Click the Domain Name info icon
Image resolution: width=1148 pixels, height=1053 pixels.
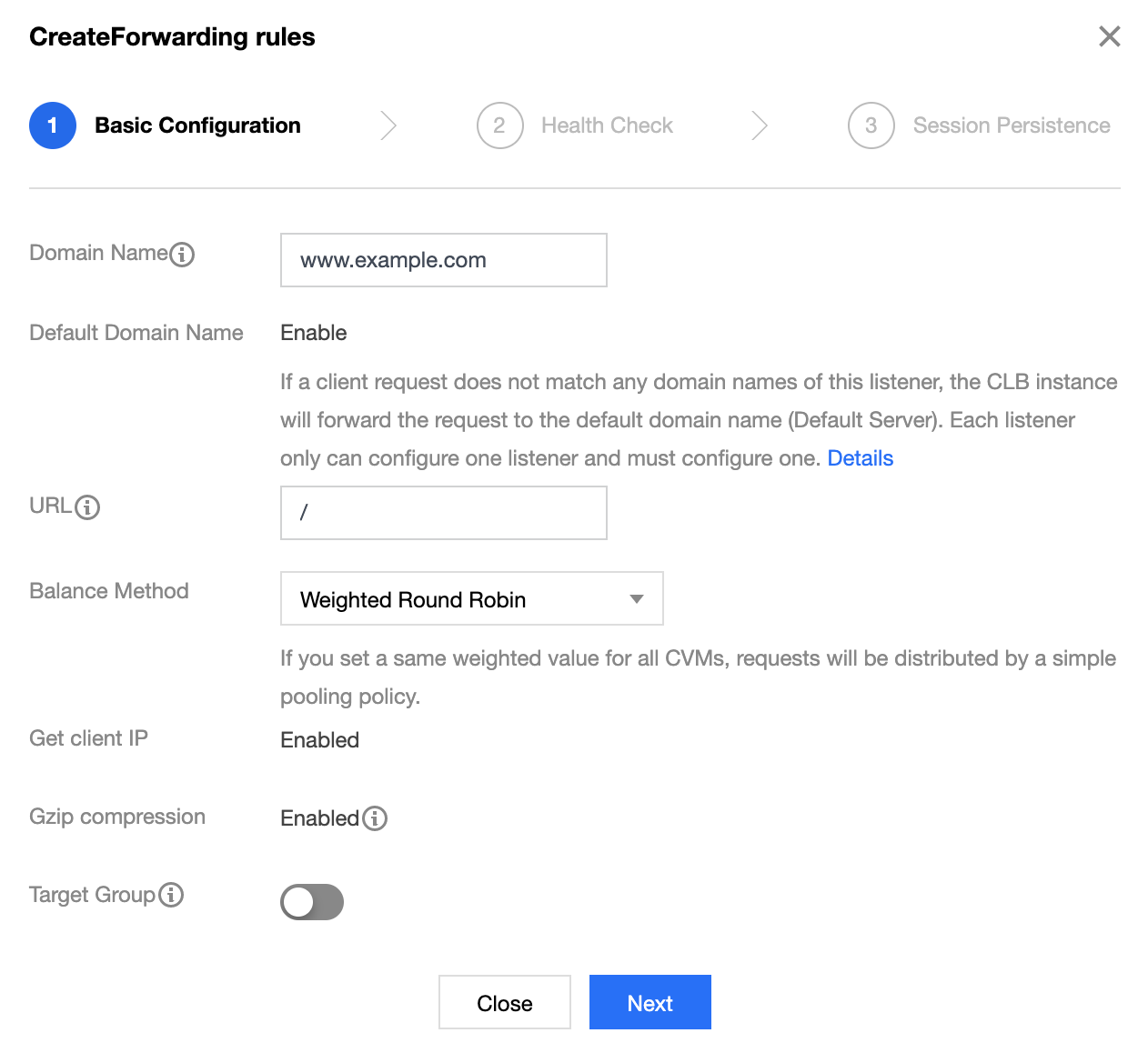(182, 255)
